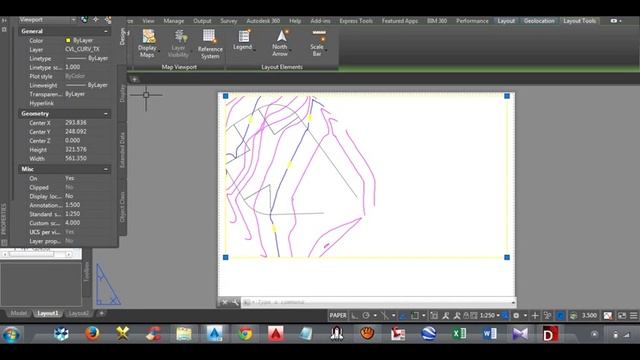Insert a Legend layout element
This screenshot has height=360, width=640.
(244, 40)
